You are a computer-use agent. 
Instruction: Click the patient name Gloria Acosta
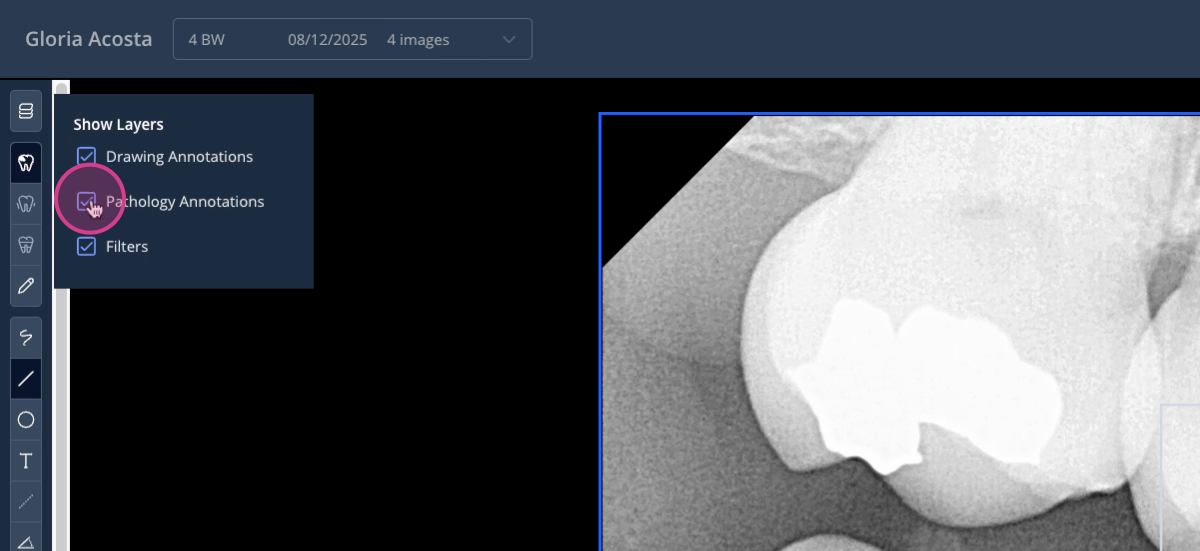coord(89,40)
